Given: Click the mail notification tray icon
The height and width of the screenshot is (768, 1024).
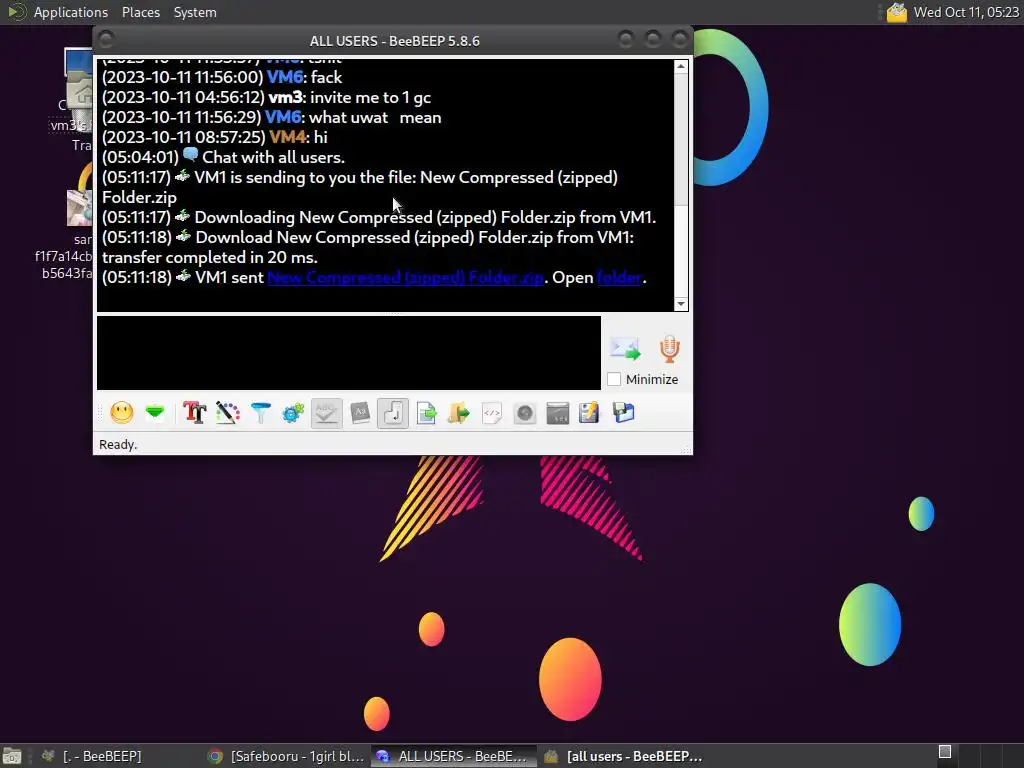Looking at the screenshot, I should click(x=897, y=12).
